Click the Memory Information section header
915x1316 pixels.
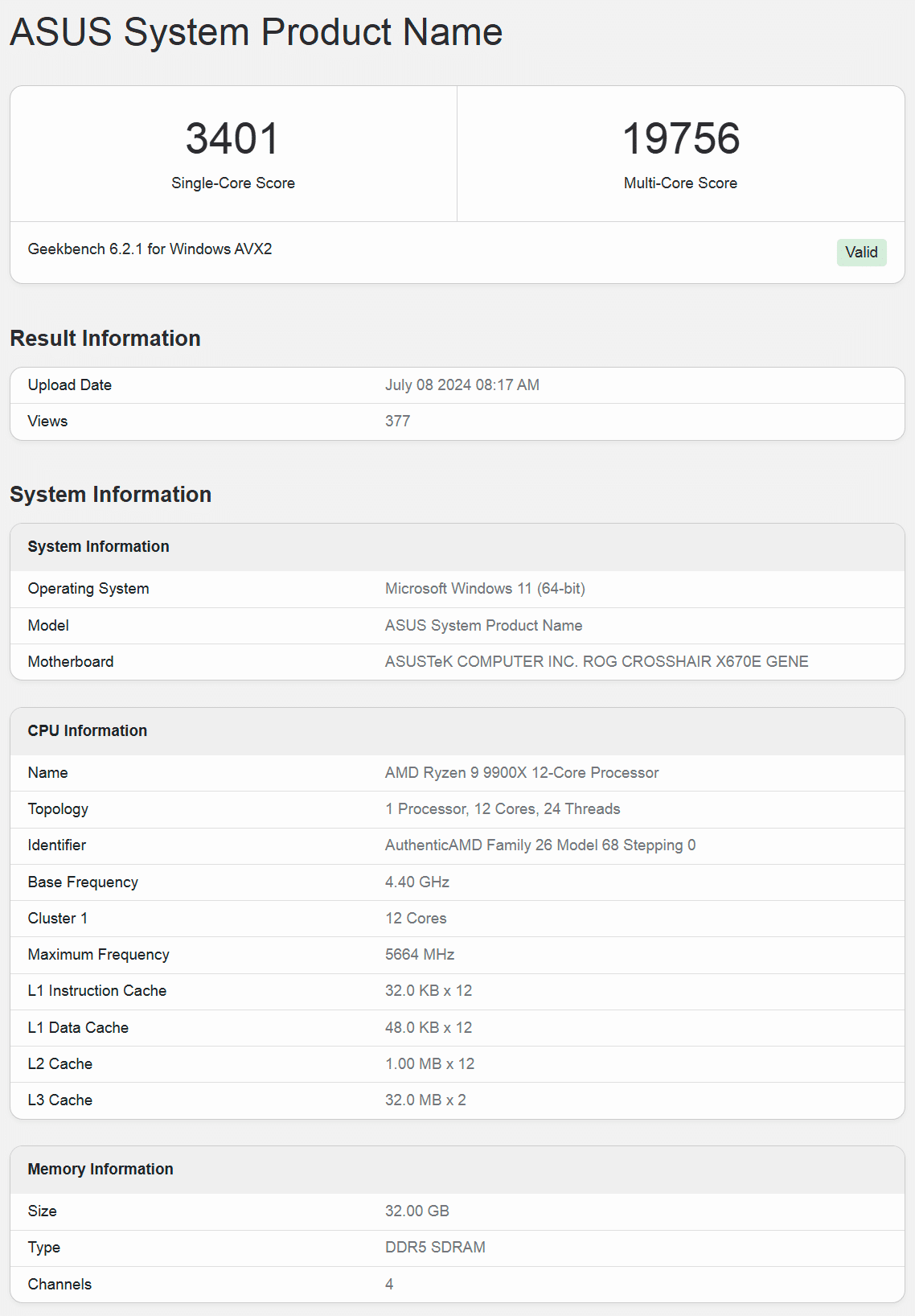(101, 1170)
